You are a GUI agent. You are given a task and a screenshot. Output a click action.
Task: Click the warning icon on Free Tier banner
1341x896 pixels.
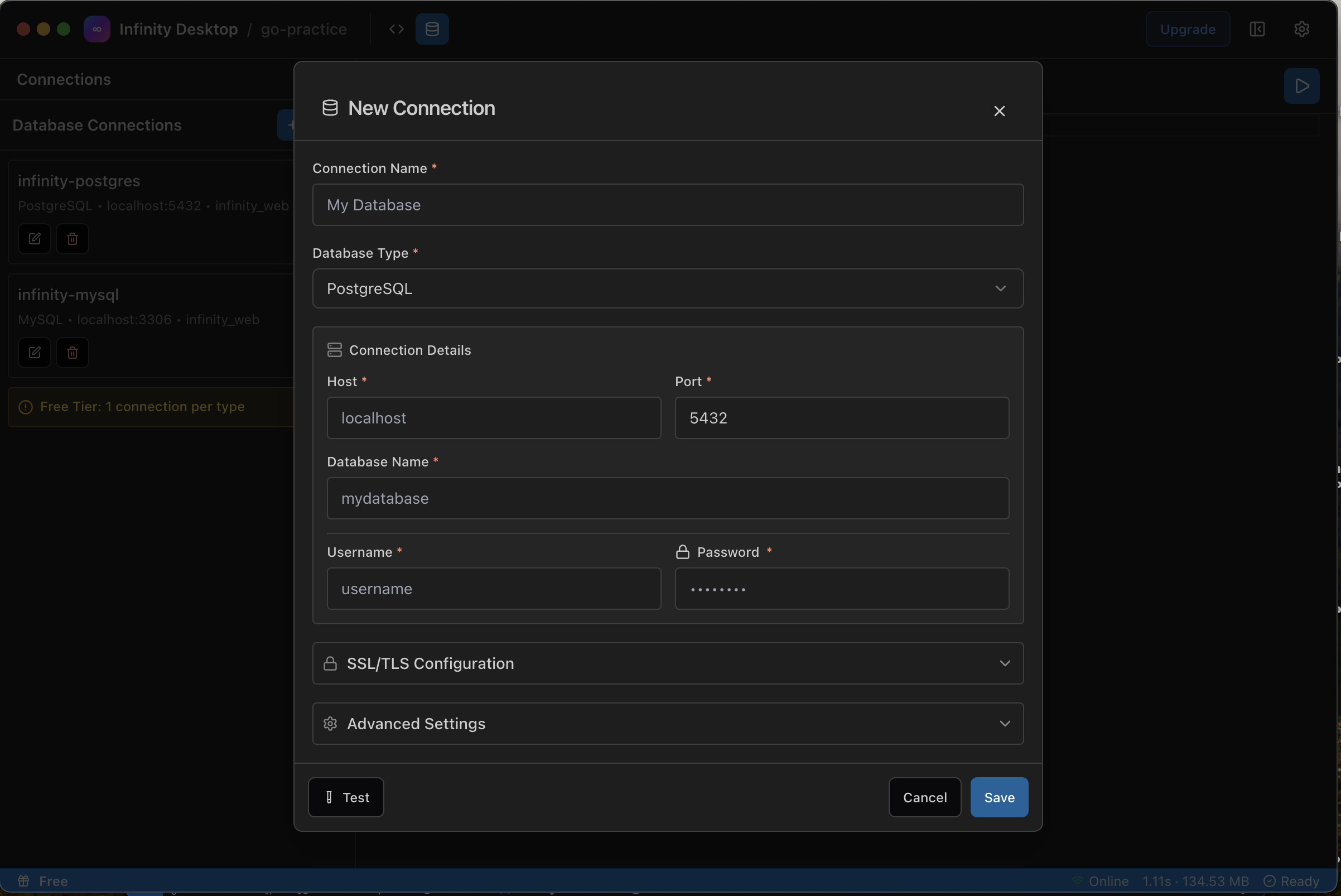(x=25, y=407)
